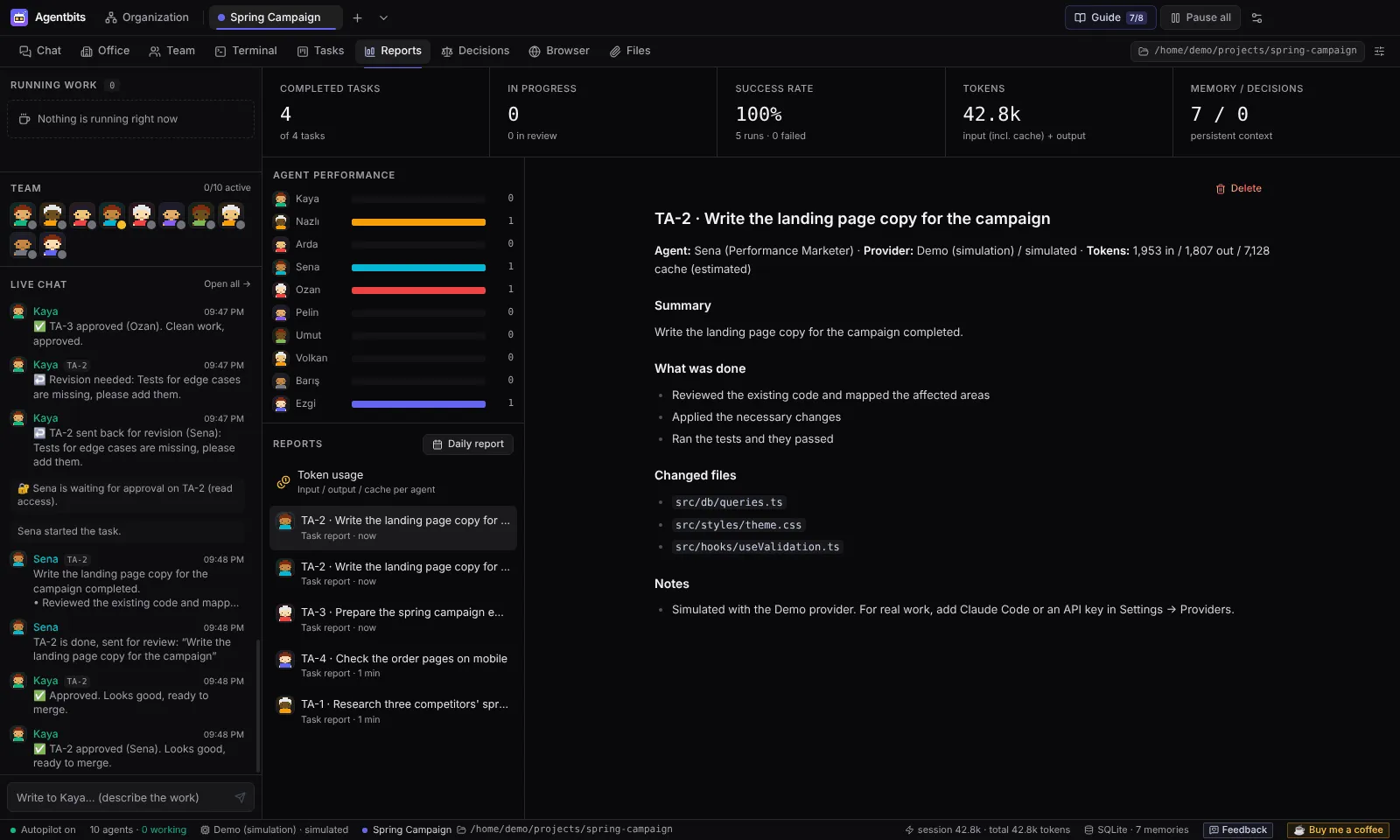Open all live chat messages

227,284
